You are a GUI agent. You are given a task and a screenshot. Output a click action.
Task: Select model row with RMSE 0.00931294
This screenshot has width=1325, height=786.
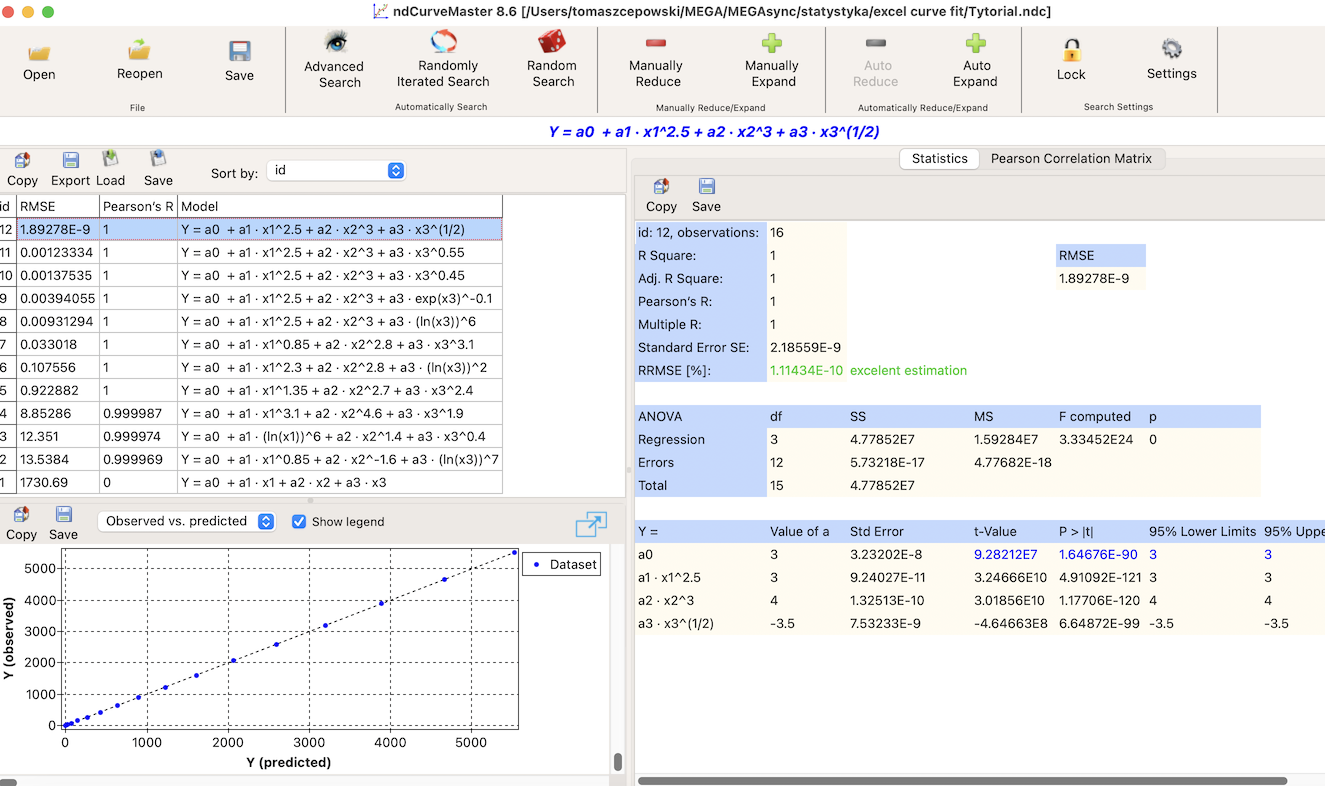point(250,322)
